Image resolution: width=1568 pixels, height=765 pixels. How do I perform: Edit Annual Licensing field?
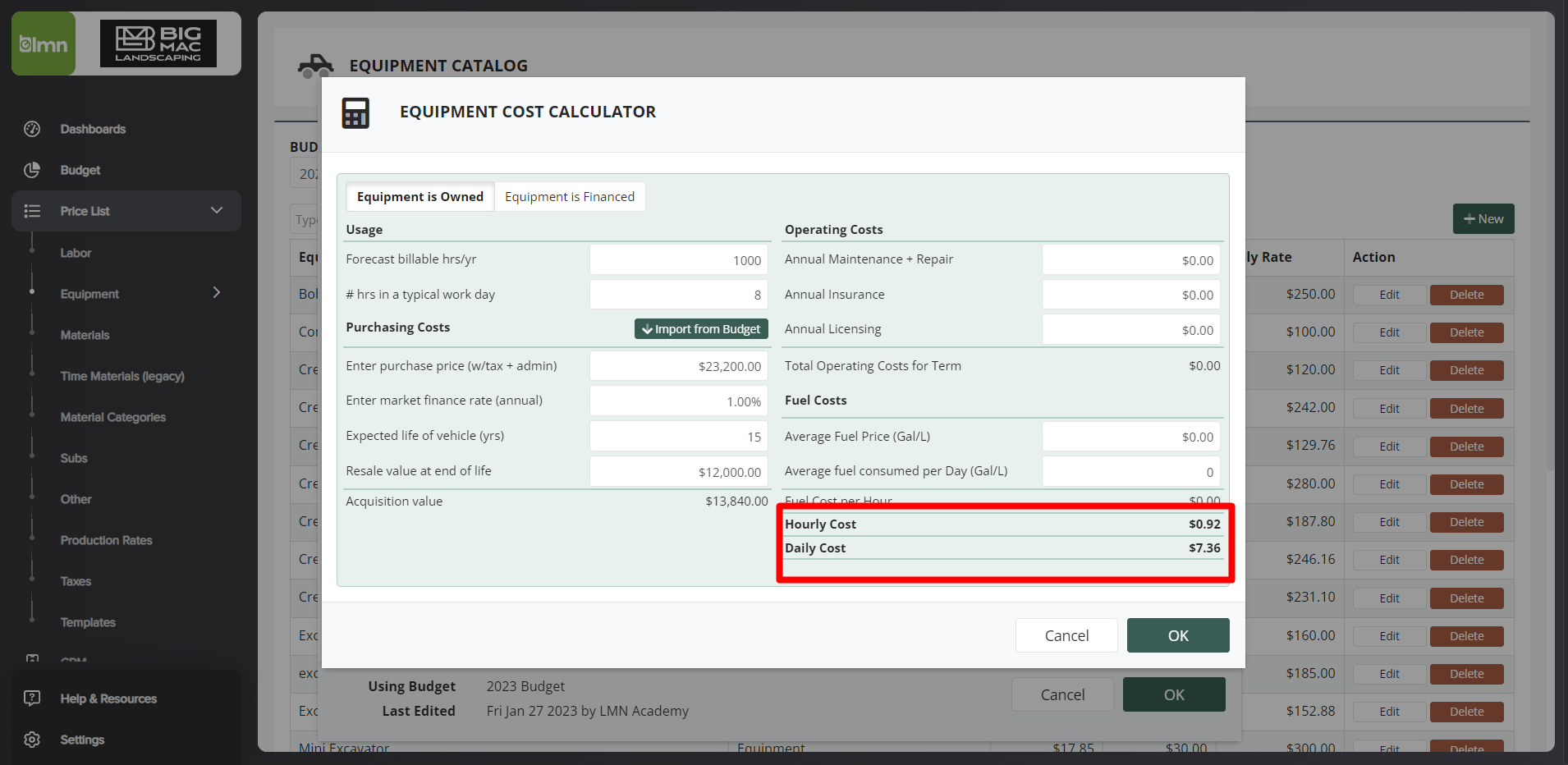(1131, 329)
